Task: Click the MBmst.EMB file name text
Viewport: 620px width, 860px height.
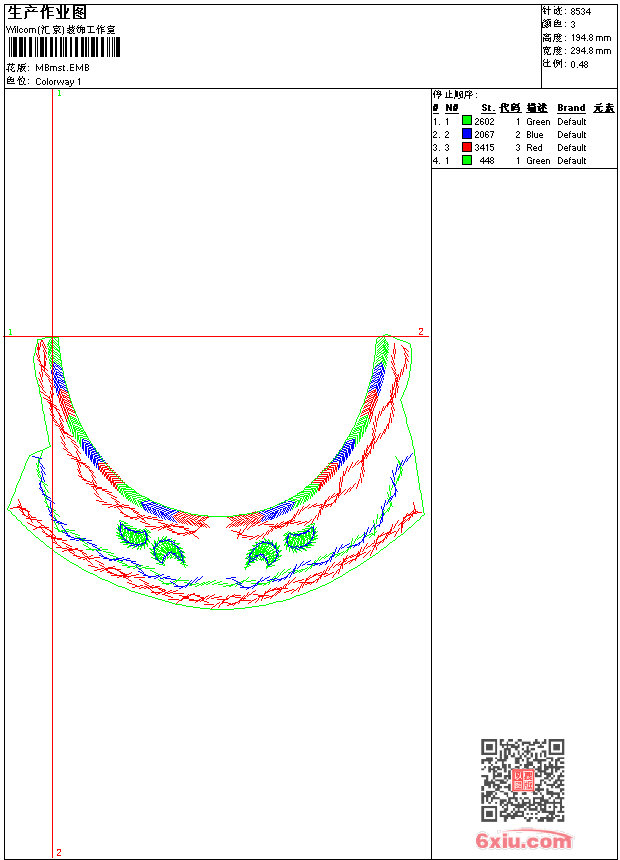Action: (62, 68)
